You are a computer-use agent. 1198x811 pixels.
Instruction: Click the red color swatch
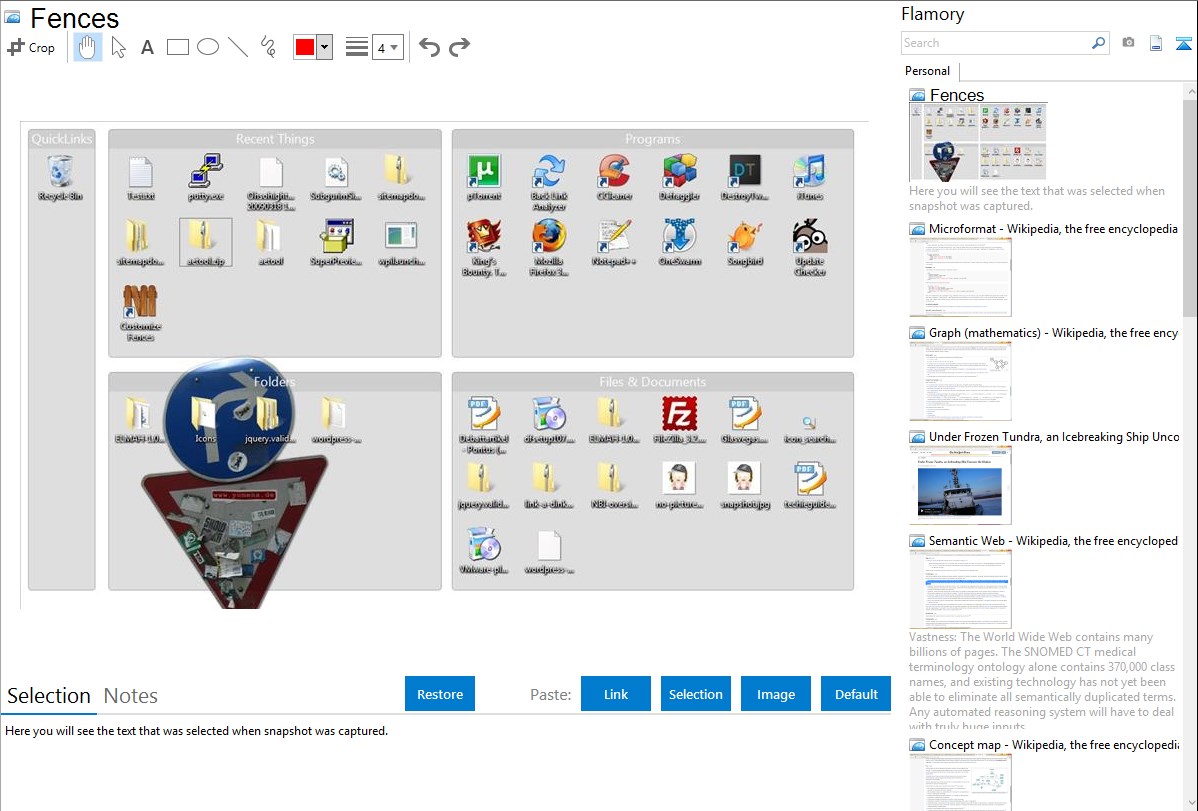(x=305, y=47)
